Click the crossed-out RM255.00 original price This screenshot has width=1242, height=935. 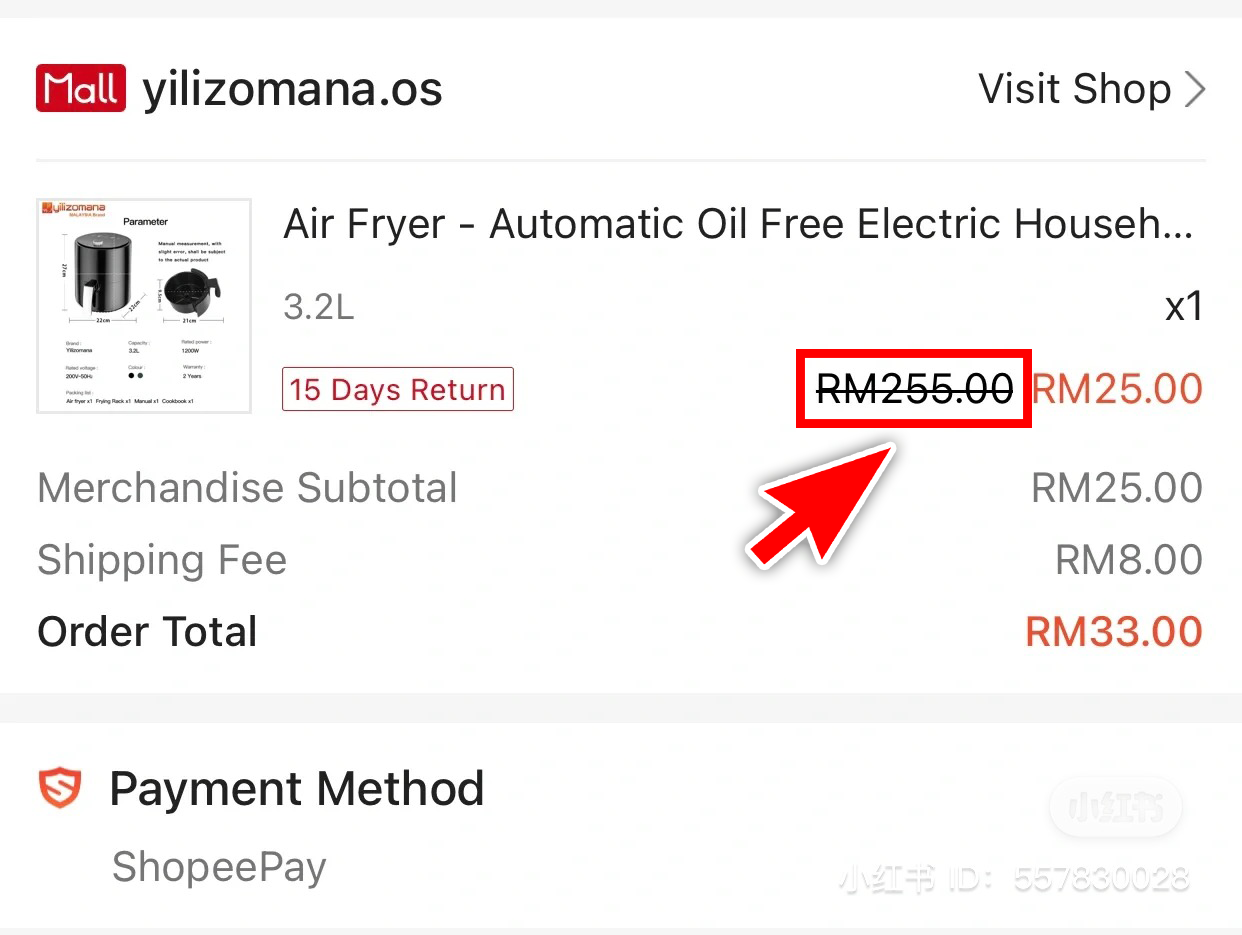(914, 388)
